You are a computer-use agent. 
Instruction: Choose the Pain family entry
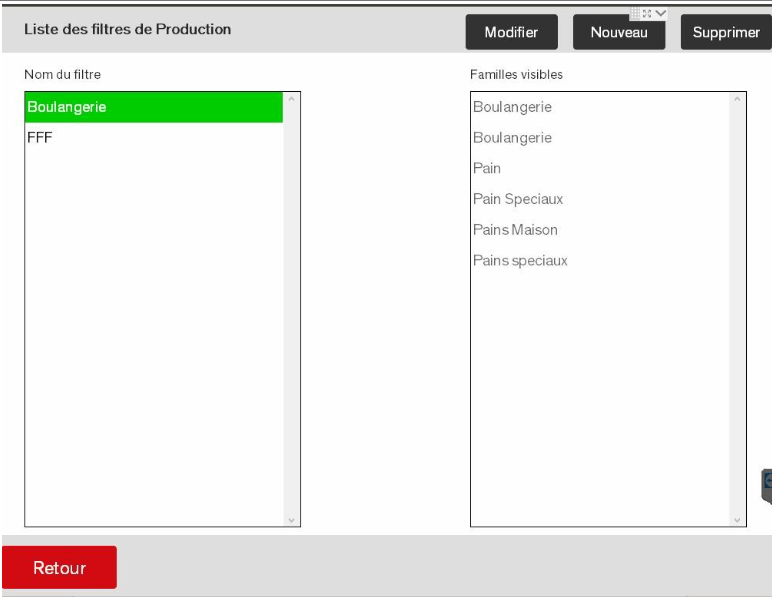click(487, 168)
